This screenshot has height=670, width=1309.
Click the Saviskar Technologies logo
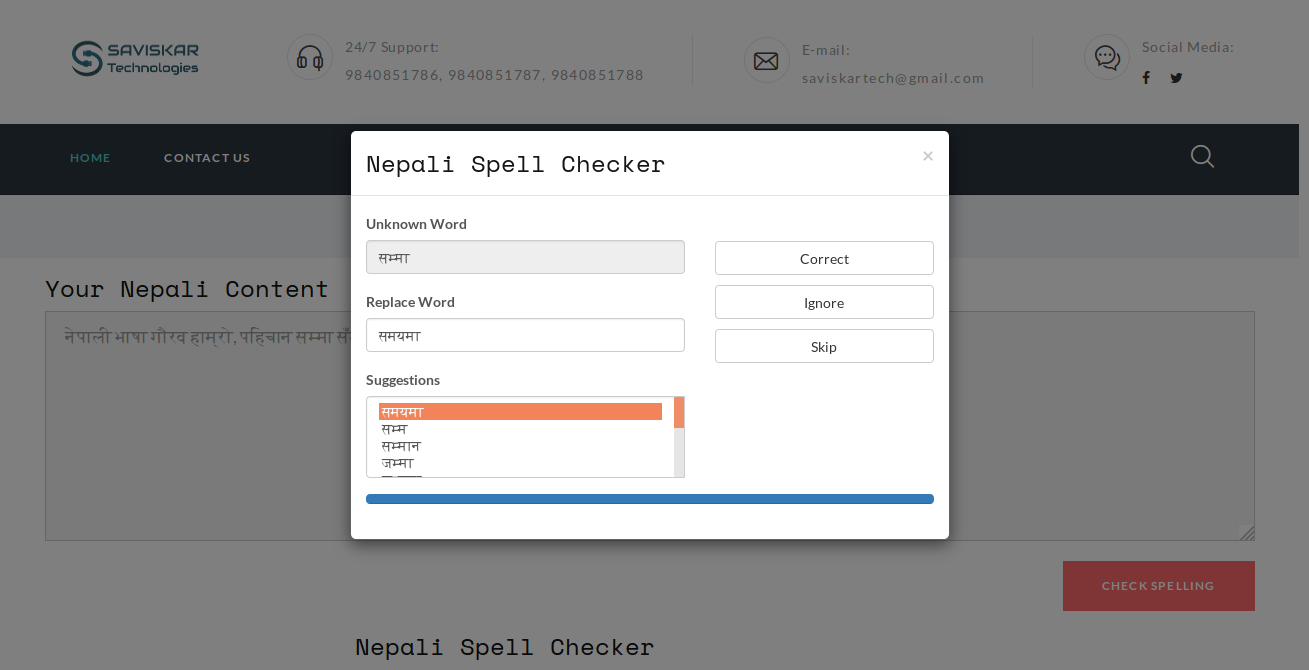134,58
